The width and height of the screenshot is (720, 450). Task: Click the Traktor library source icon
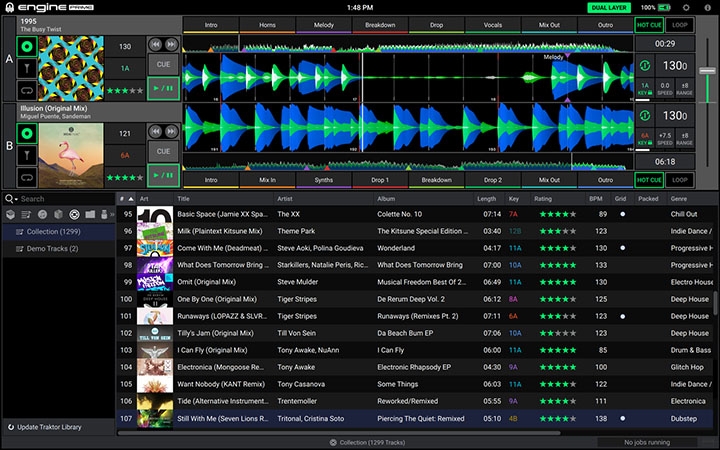coord(74,214)
